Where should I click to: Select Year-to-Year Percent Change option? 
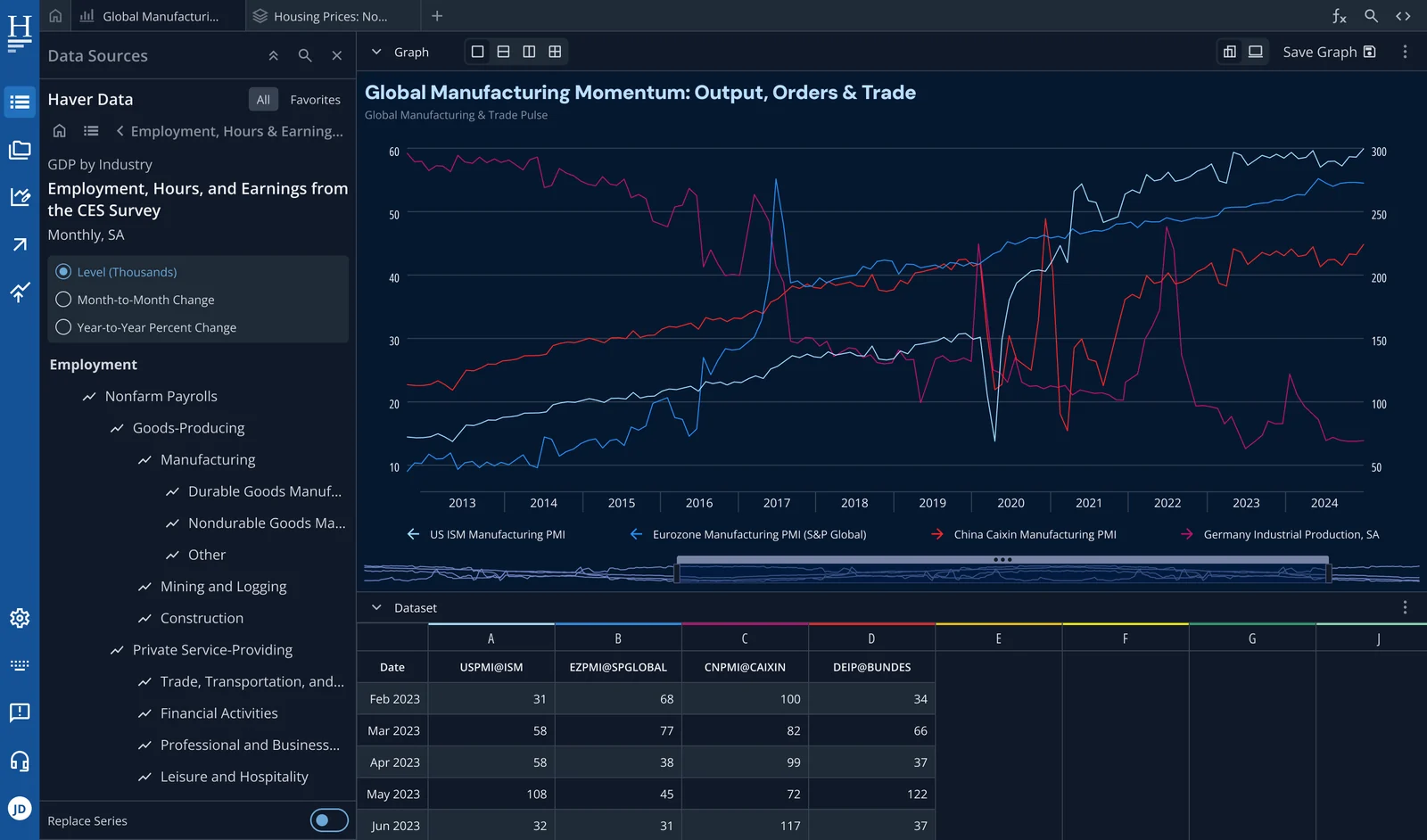[63, 327]
